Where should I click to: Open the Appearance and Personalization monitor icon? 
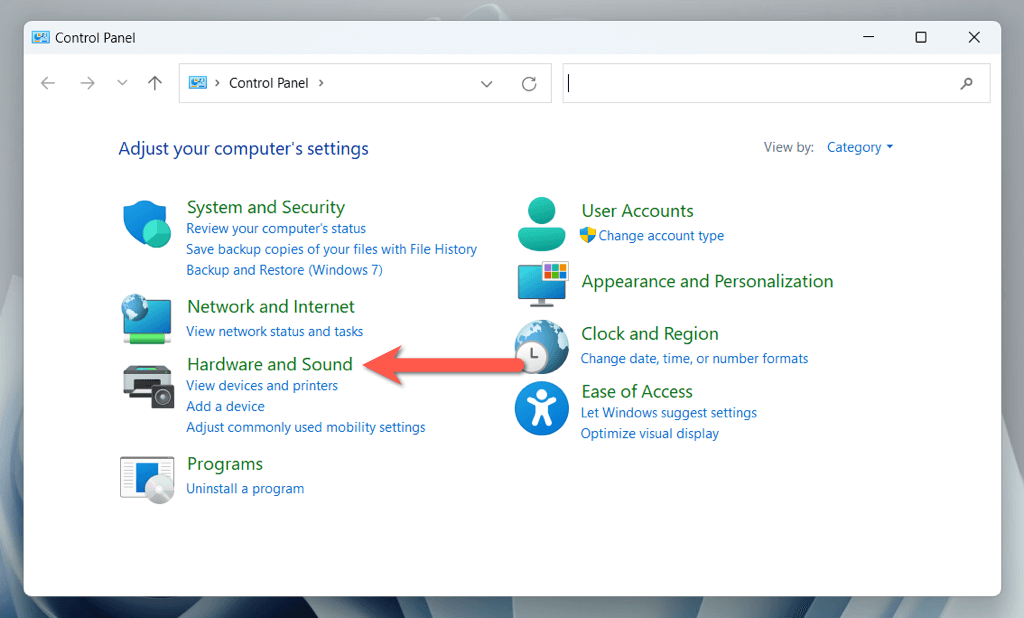541,283
